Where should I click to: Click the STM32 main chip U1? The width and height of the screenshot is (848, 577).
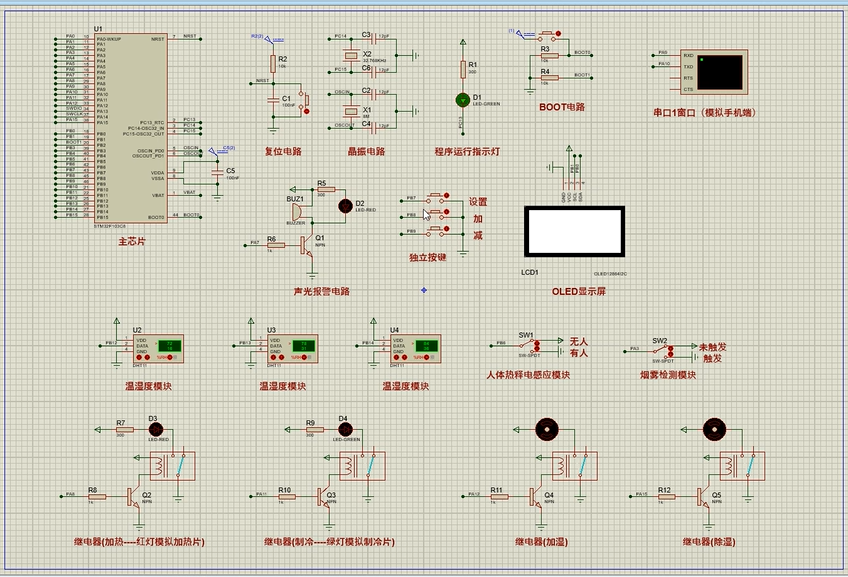point(130,128)
